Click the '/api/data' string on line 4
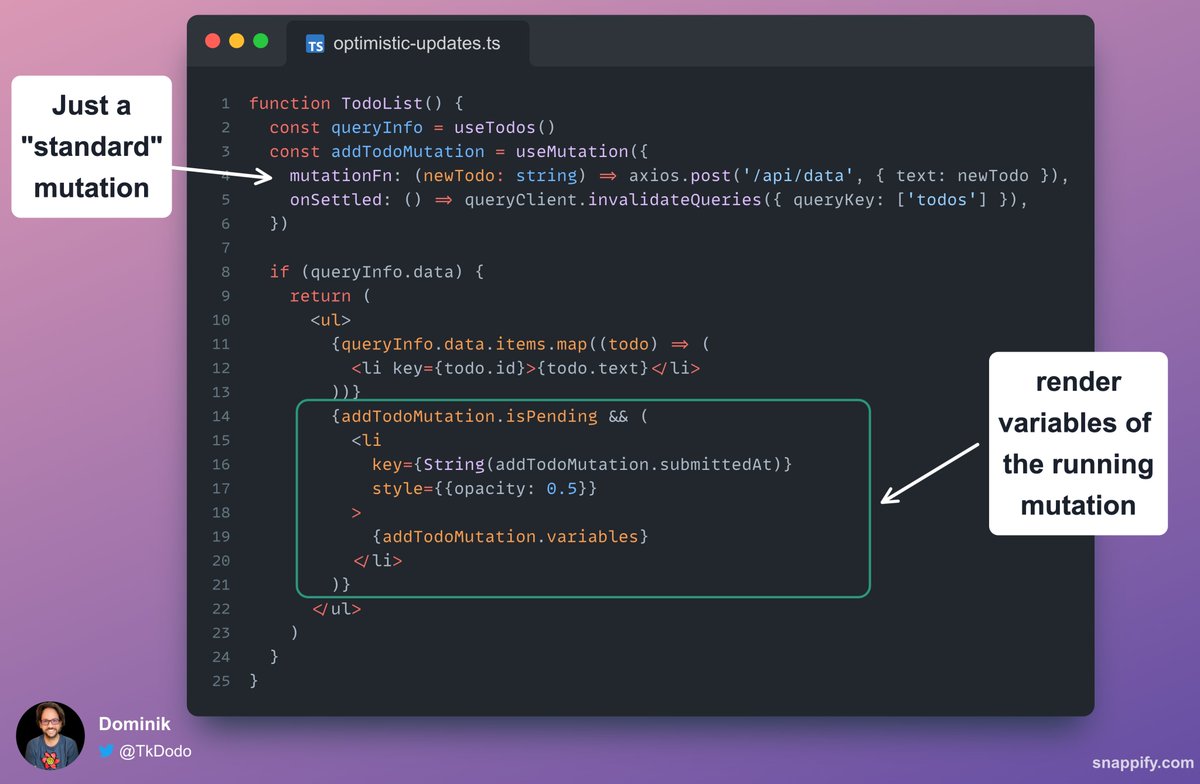This screenshot has height=784, width=1200. (790, 176)
